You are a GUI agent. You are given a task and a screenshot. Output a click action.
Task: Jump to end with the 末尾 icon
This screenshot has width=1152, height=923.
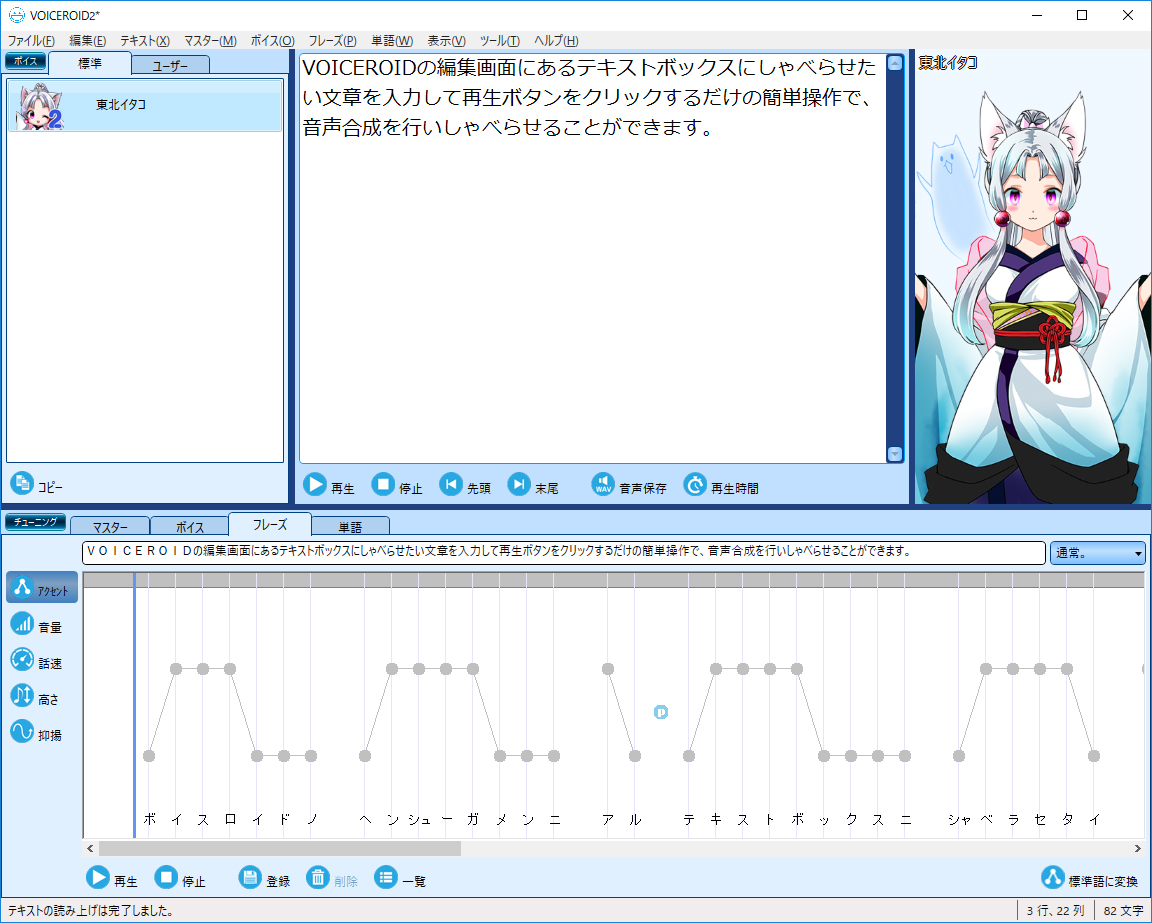519,484
